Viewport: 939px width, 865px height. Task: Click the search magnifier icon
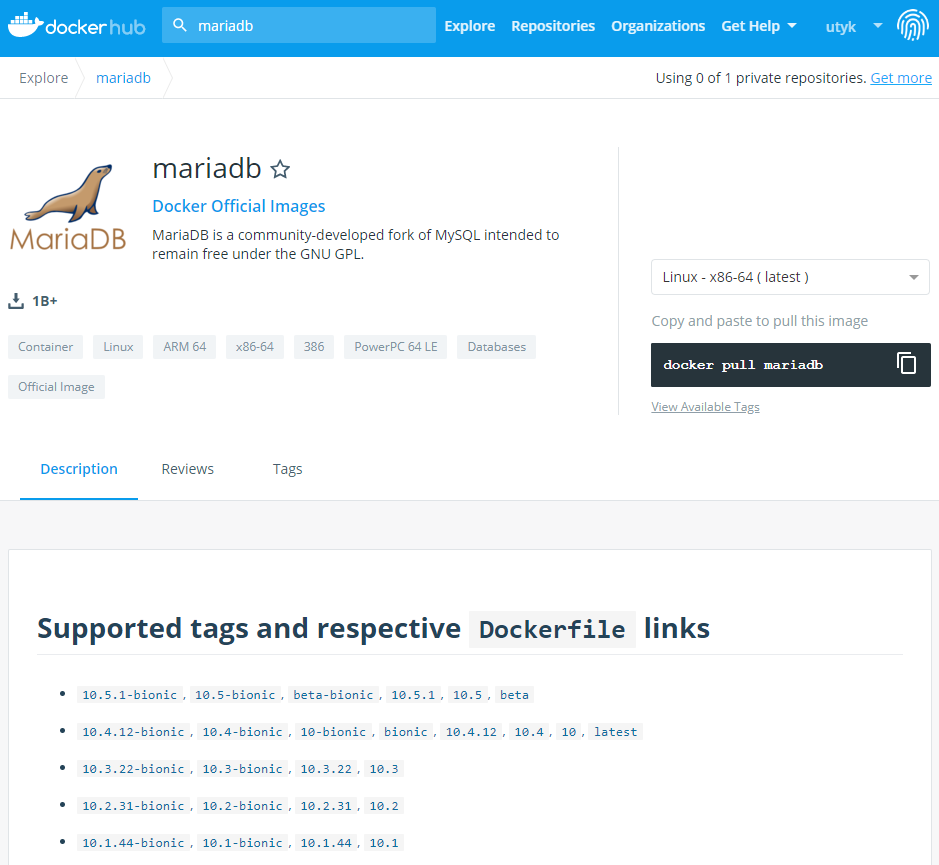[179, 25]
